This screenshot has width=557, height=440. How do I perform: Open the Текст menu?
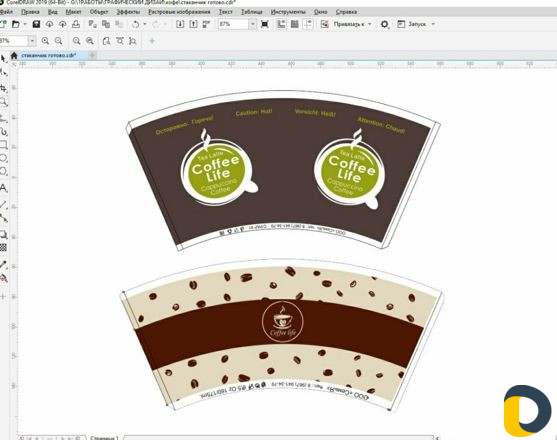[x=226, y=12]
